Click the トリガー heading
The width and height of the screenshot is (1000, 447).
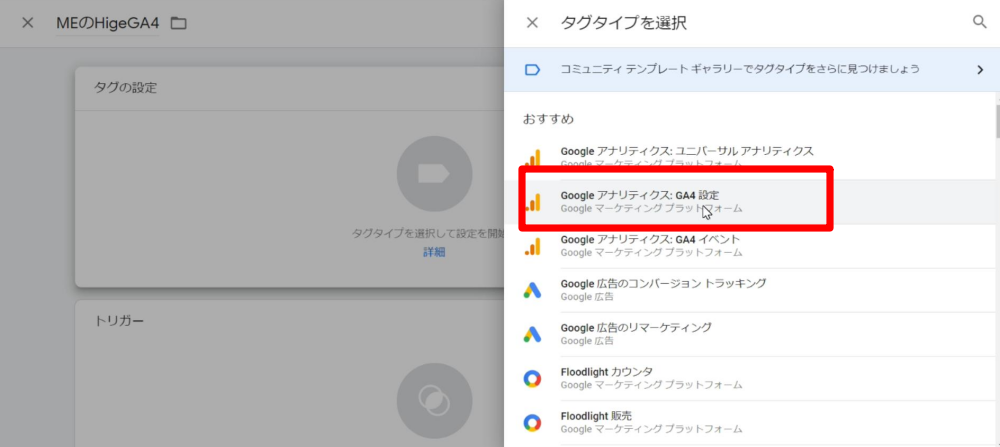119,321
